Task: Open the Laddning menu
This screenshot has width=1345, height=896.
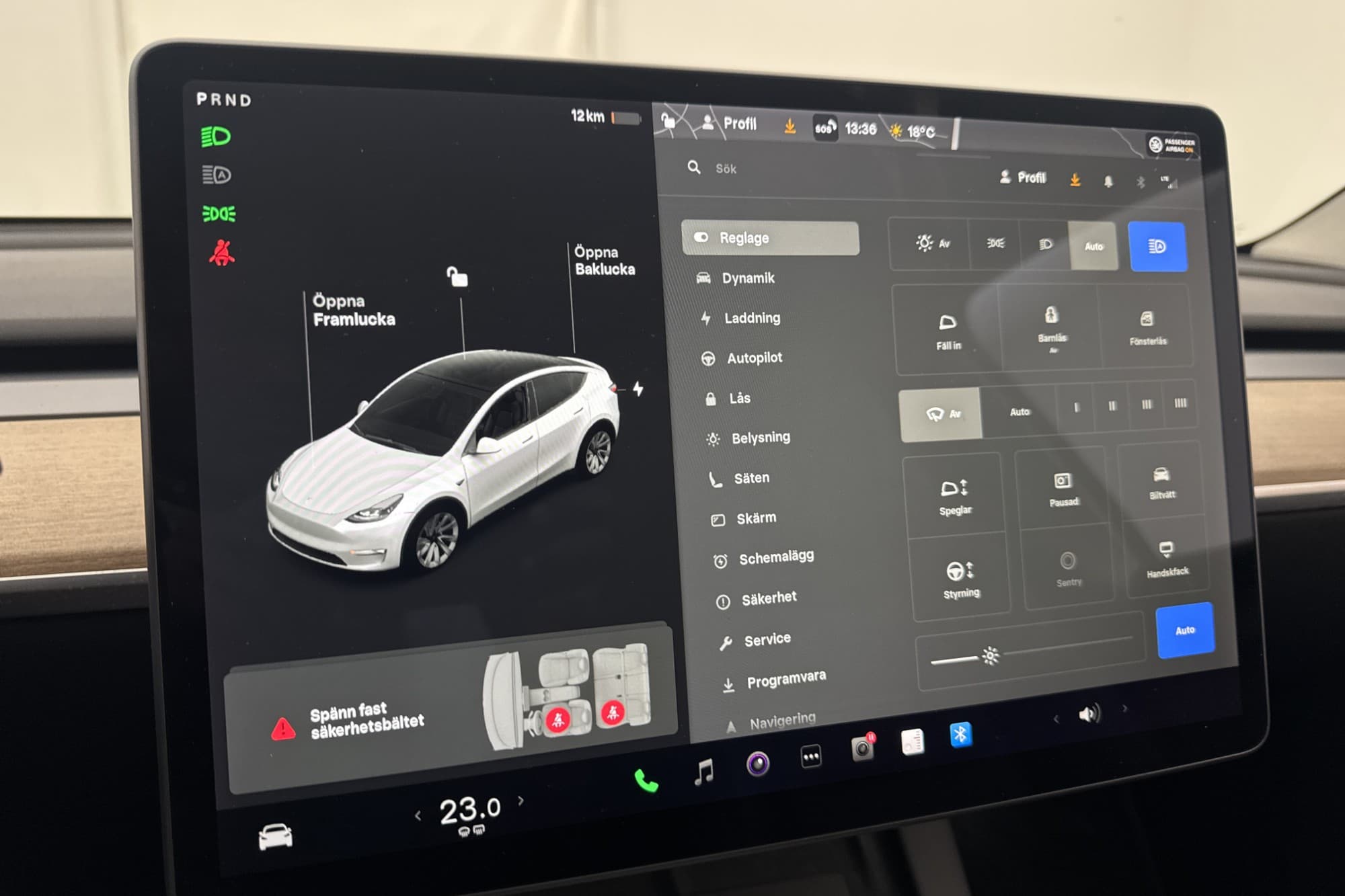Action: 751,318
